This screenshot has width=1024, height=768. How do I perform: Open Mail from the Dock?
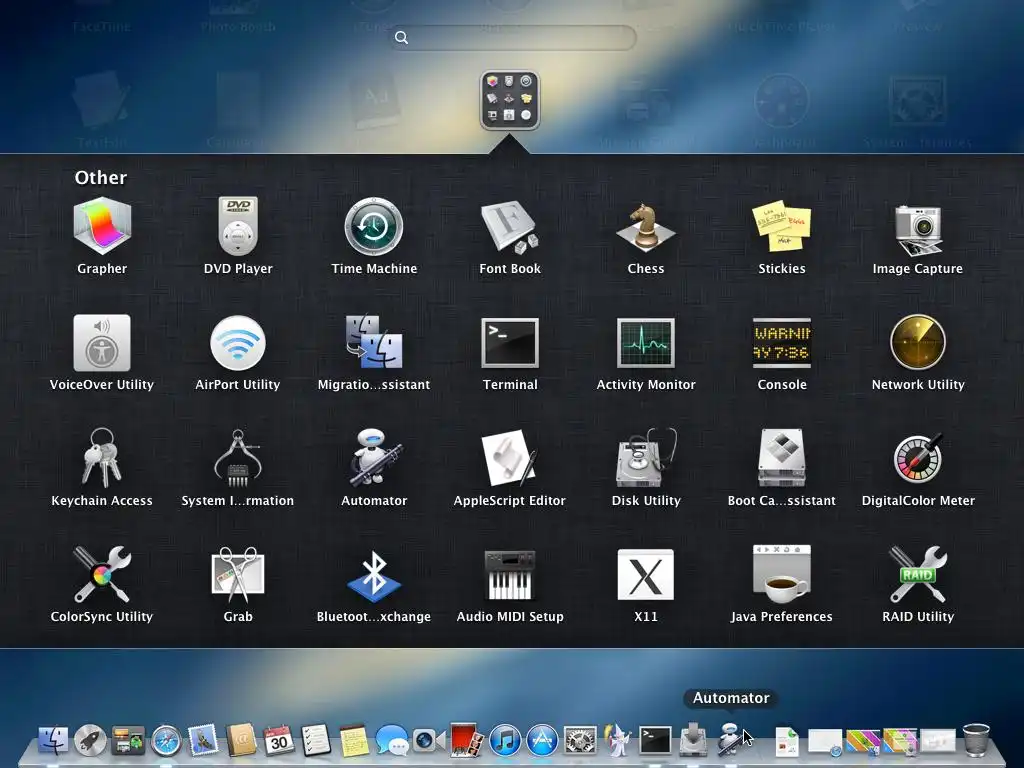(x=203, y=741)
